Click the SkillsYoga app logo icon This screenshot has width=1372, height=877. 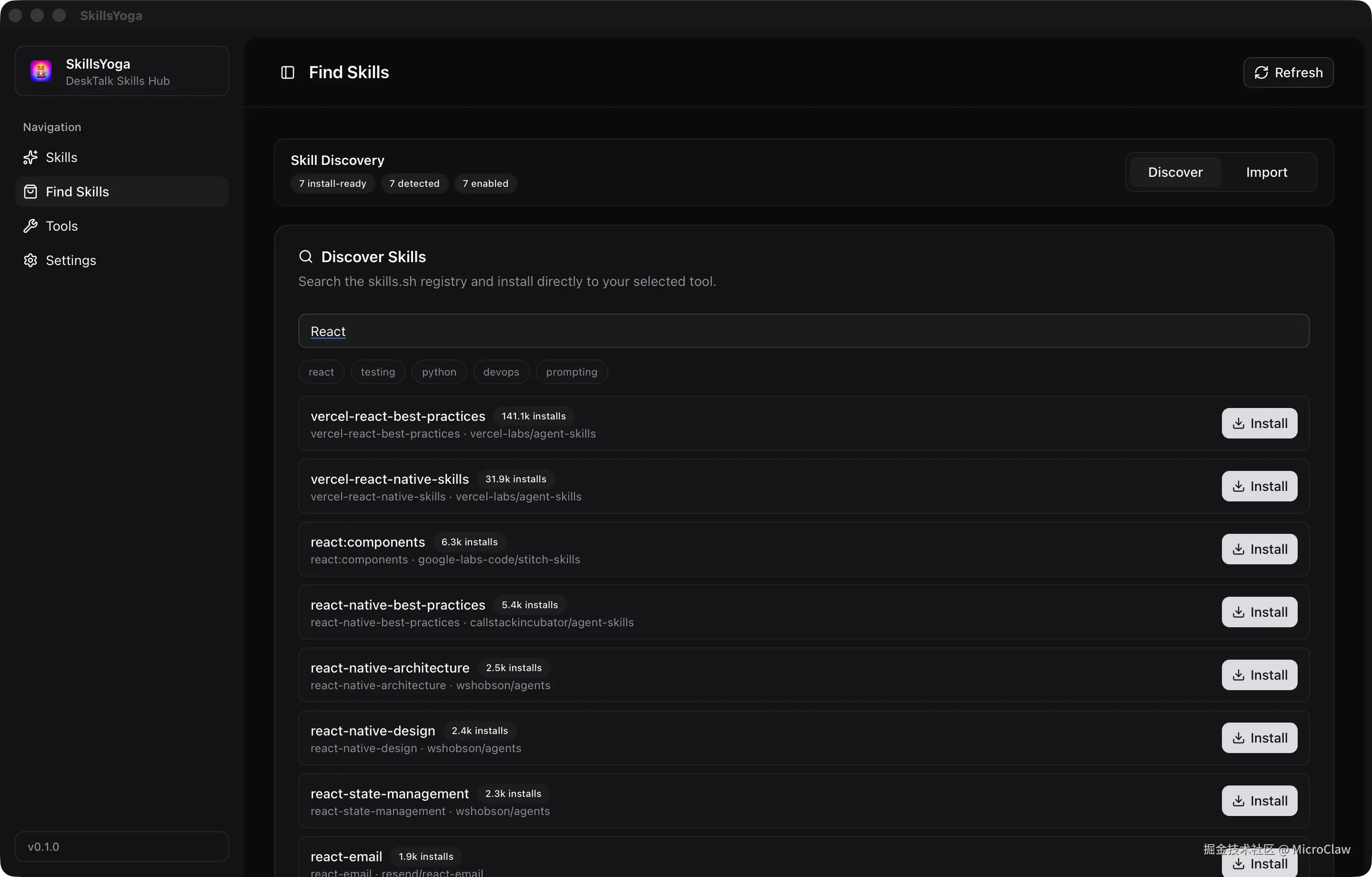(41, 71)
